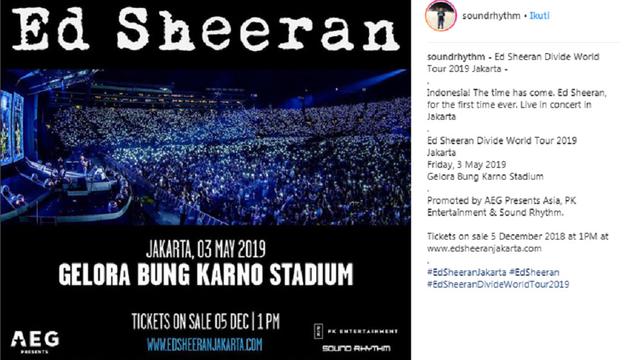The height and width of the screenshot is (360, 640).
Task: Open the #EdSheeranJakarta hashtag
Action: pos(467,272)
